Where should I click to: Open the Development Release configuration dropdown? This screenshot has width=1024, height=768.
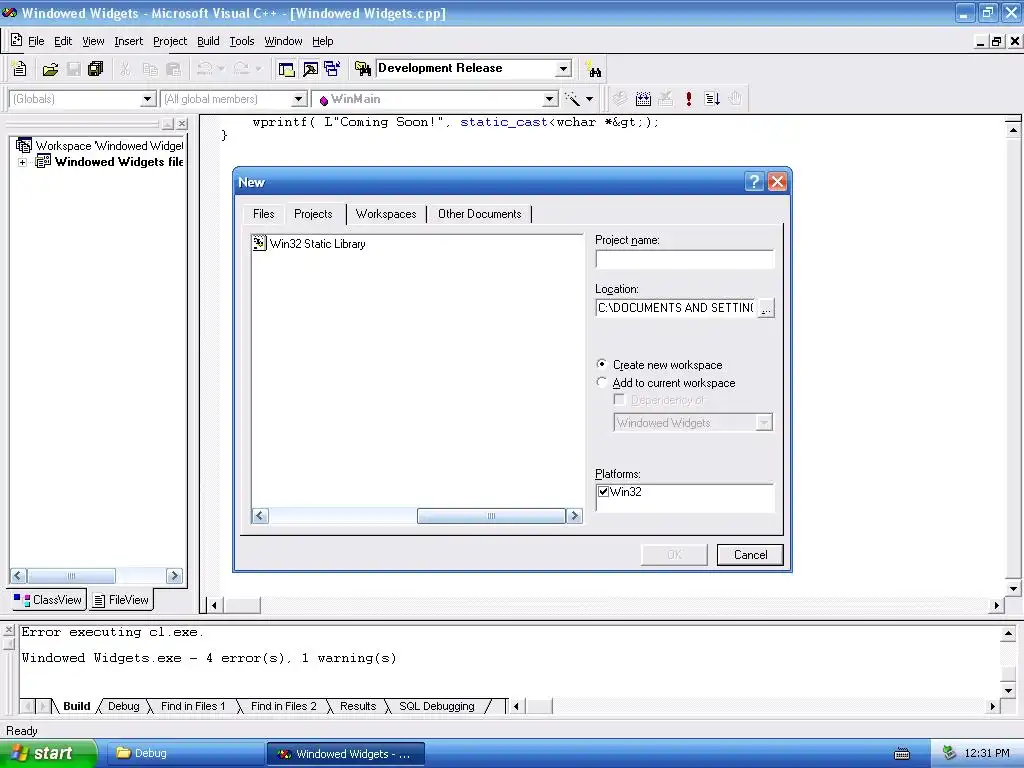coord(564,69)
